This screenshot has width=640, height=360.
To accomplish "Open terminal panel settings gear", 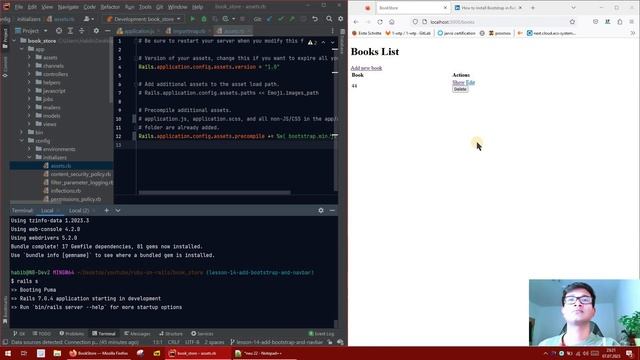I will (321, 210).
